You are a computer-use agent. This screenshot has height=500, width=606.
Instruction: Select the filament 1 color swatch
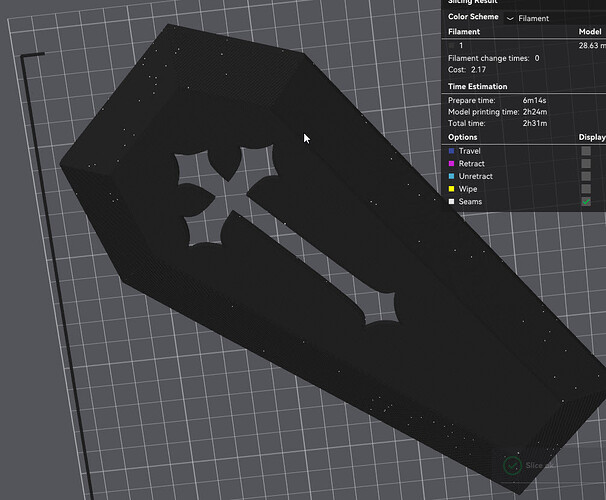click(x=451, y=46)
